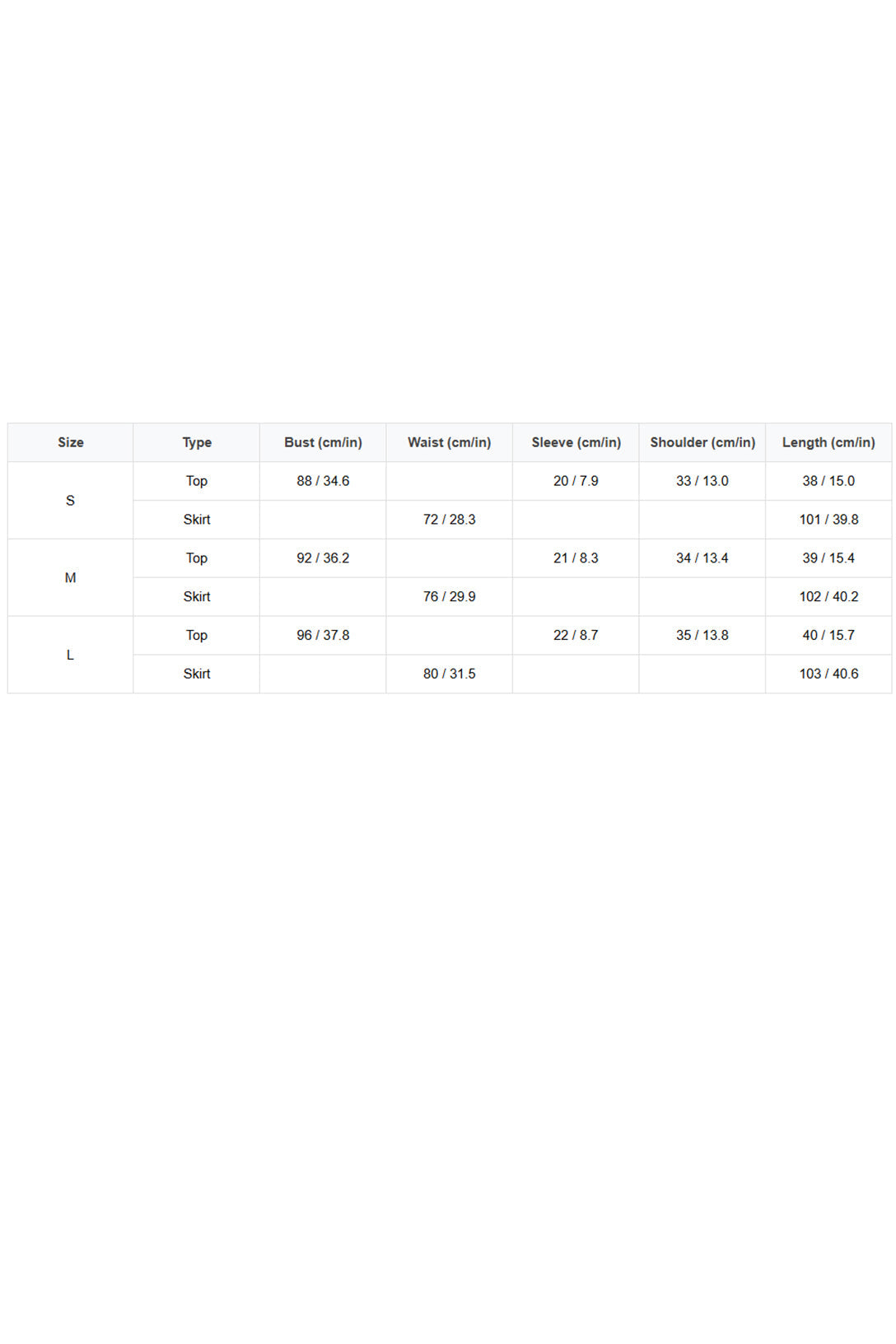Select the Waist (cm/in) header cell
Viewport: 896px width, 1344px height.
(450, 442)
